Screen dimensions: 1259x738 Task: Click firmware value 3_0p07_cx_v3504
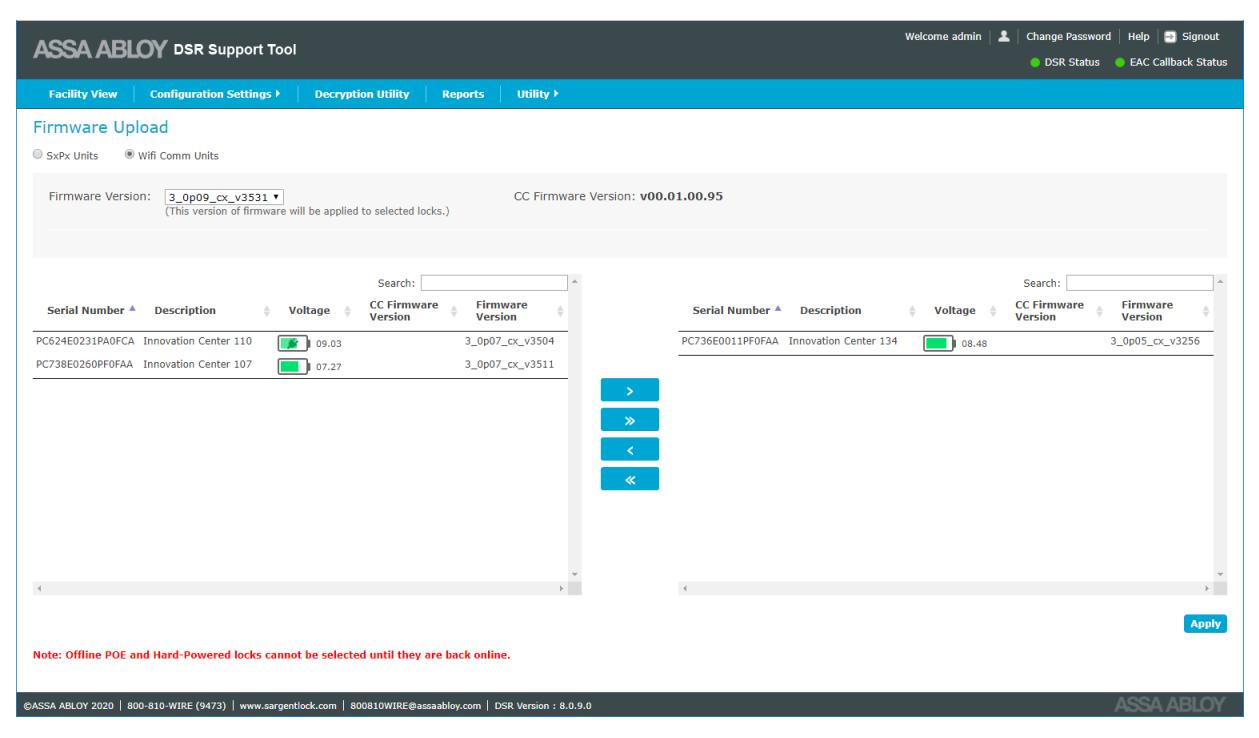point(510,342)
